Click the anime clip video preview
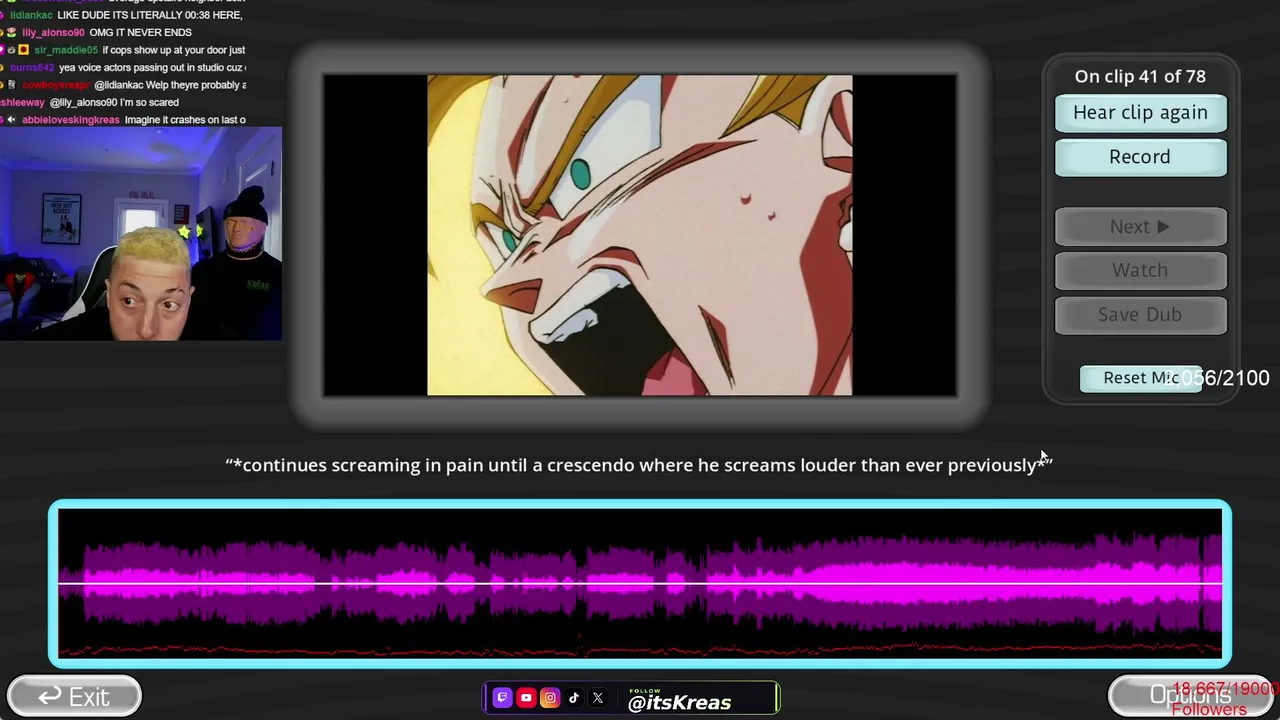This screenshot has height=720, width=1280. [640, 235]
